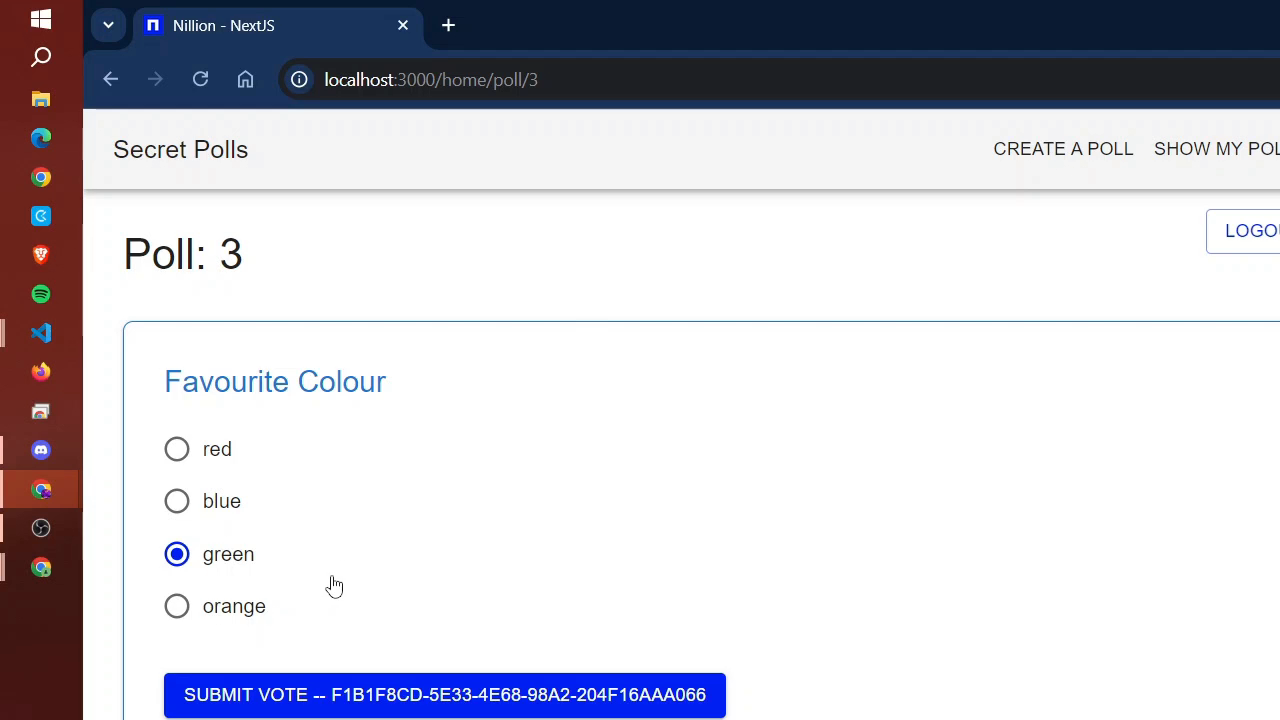Launch Firefox from taskbar
1280x720 pixels.
(x=41, y=372)
